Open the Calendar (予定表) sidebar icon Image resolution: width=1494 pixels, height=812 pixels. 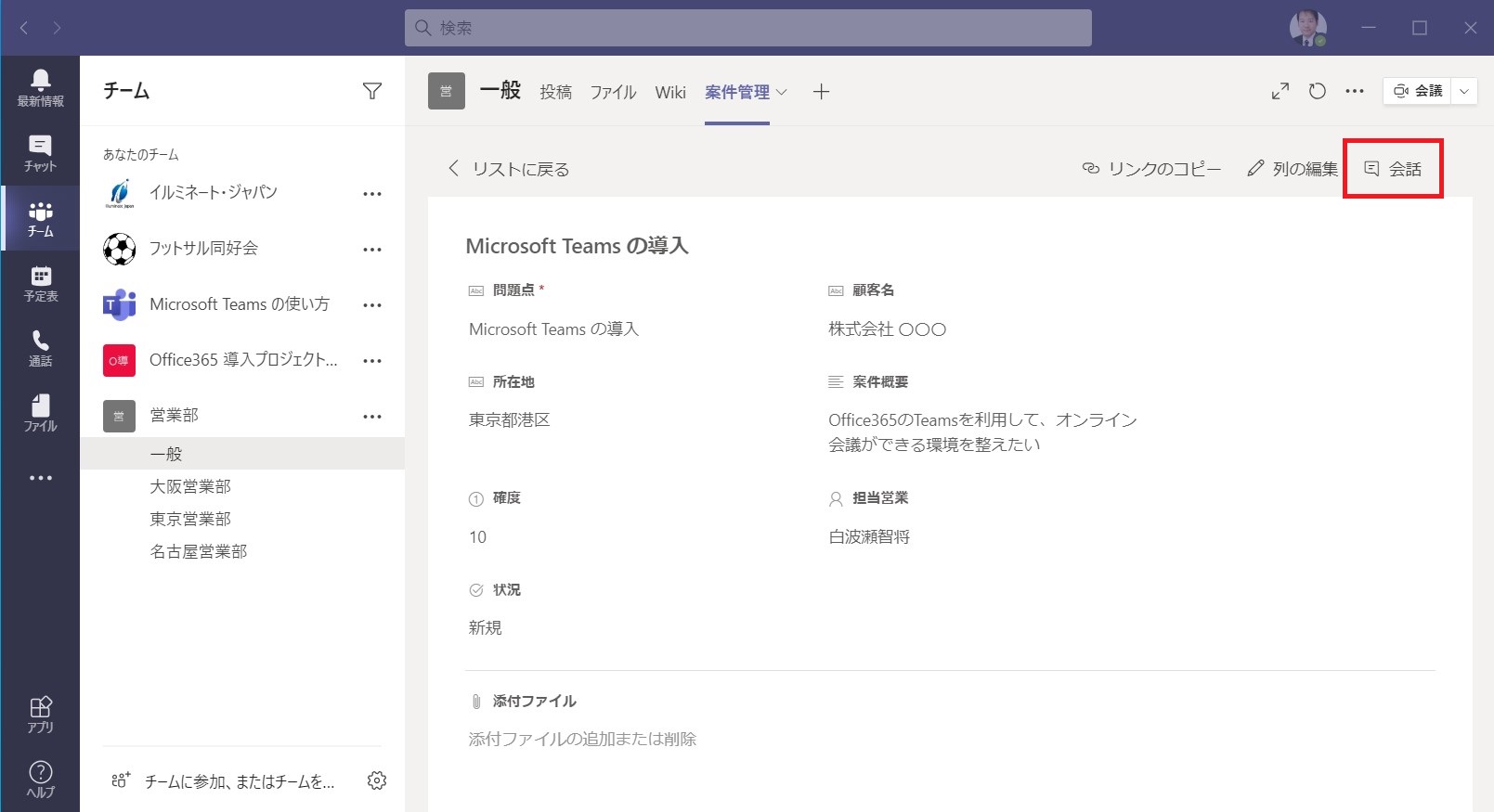(x=40, y=283)
